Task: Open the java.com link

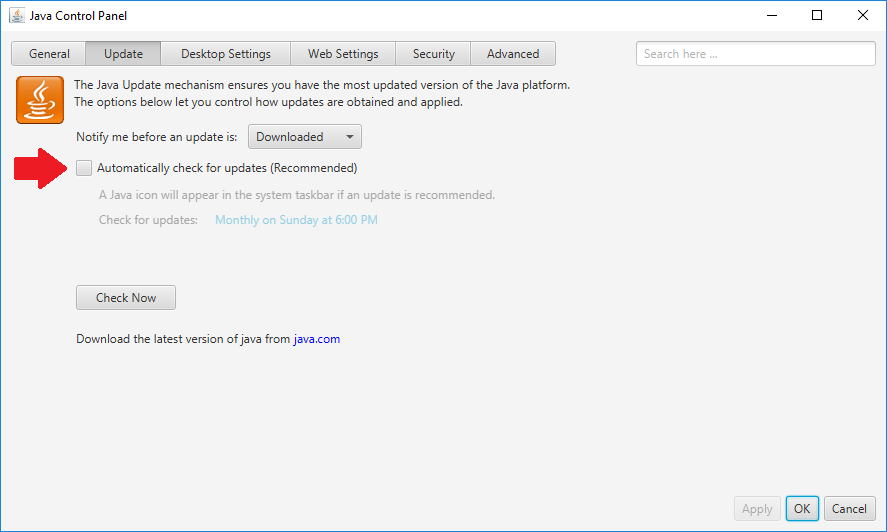Action: 317,339
